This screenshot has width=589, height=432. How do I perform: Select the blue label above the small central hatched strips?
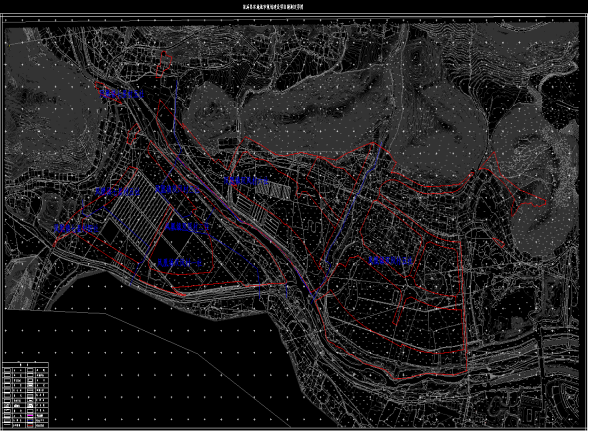pos(246,181)
